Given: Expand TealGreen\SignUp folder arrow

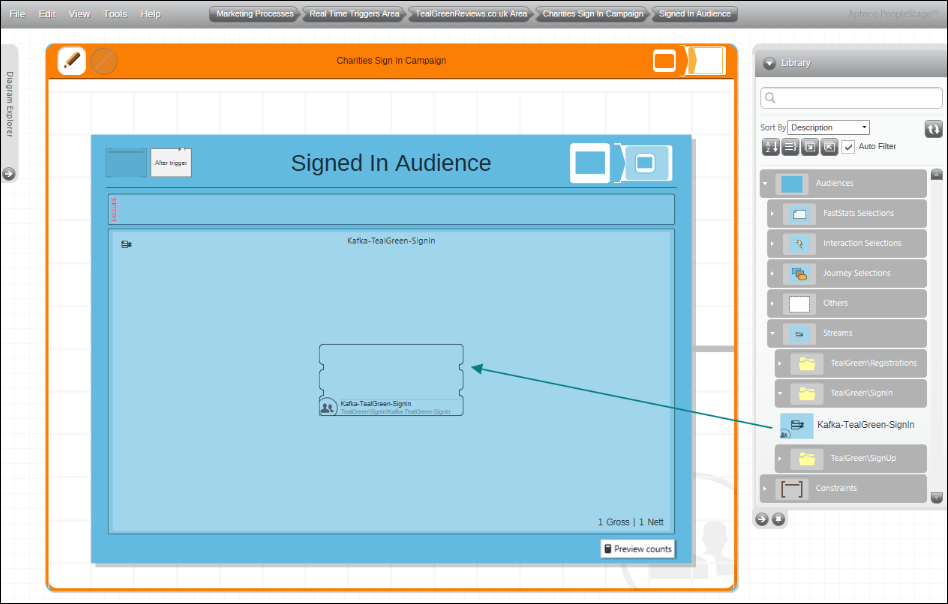Looking at the screenshot, I should (780, 458).
